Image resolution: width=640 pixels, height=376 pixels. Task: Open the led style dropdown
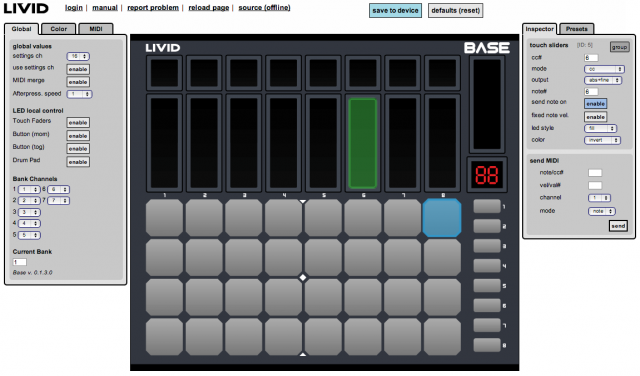click(x=600, y=128)
